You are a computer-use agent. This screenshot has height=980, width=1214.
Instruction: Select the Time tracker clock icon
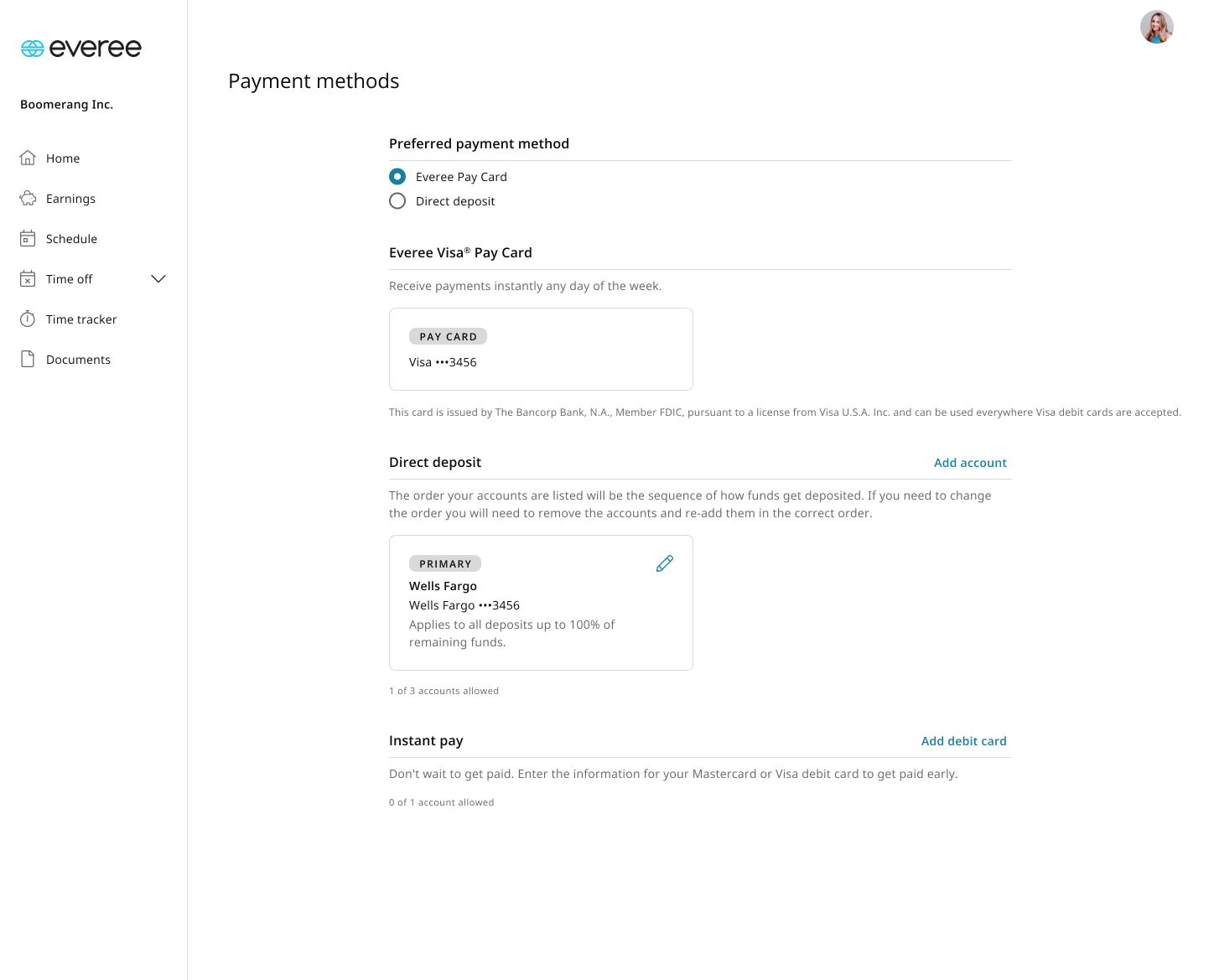pos(28,319)
